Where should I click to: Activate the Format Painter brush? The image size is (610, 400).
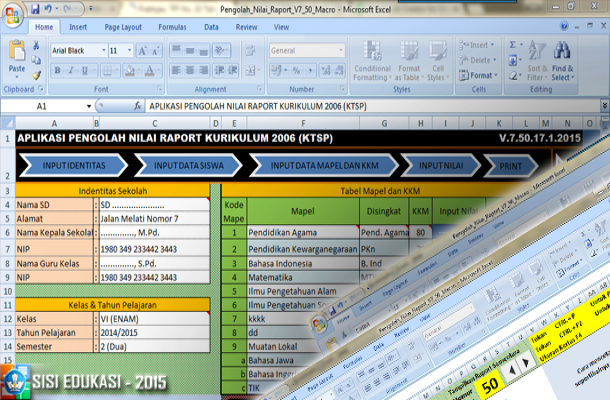pyautogui.click(x=36, y=75)
